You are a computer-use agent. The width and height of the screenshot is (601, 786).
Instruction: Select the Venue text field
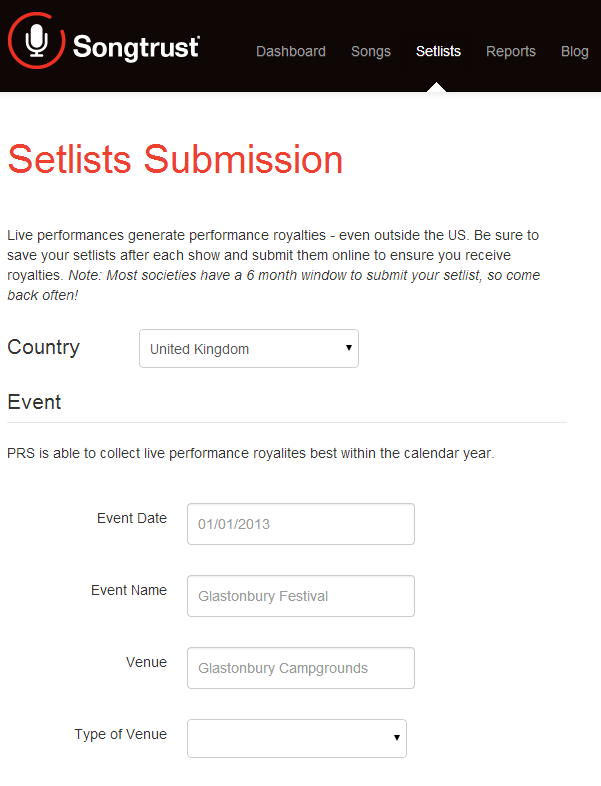[x=301, y=668]
